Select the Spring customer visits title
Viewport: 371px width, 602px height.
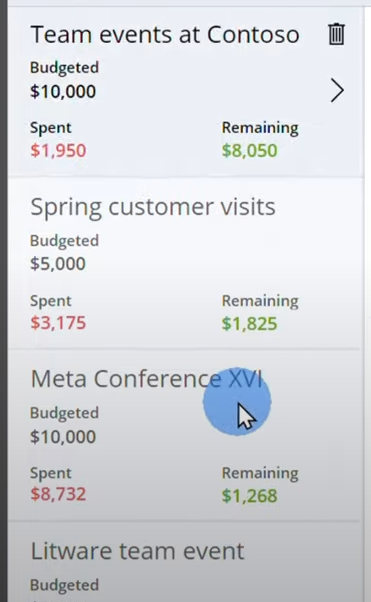tap(153, 208)
